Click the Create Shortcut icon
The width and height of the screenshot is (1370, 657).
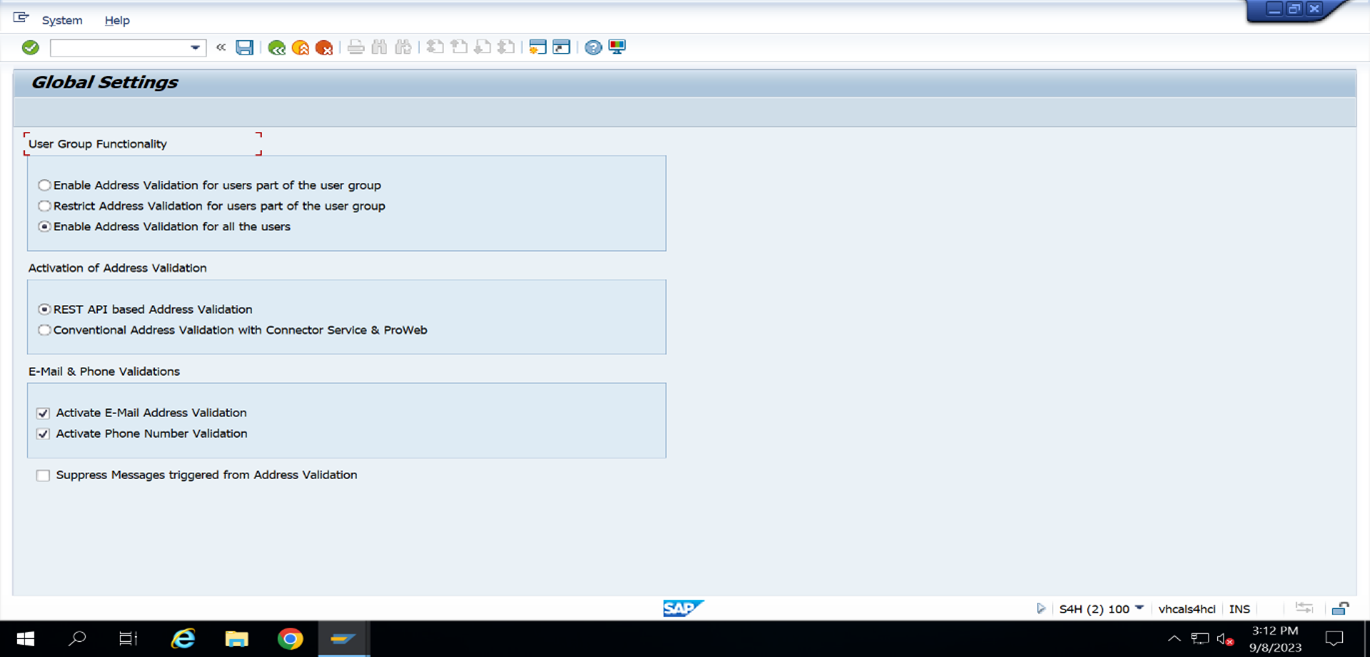click(563, 47)
